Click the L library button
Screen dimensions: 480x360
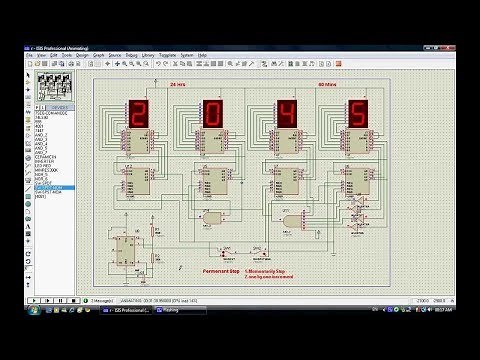42,107
